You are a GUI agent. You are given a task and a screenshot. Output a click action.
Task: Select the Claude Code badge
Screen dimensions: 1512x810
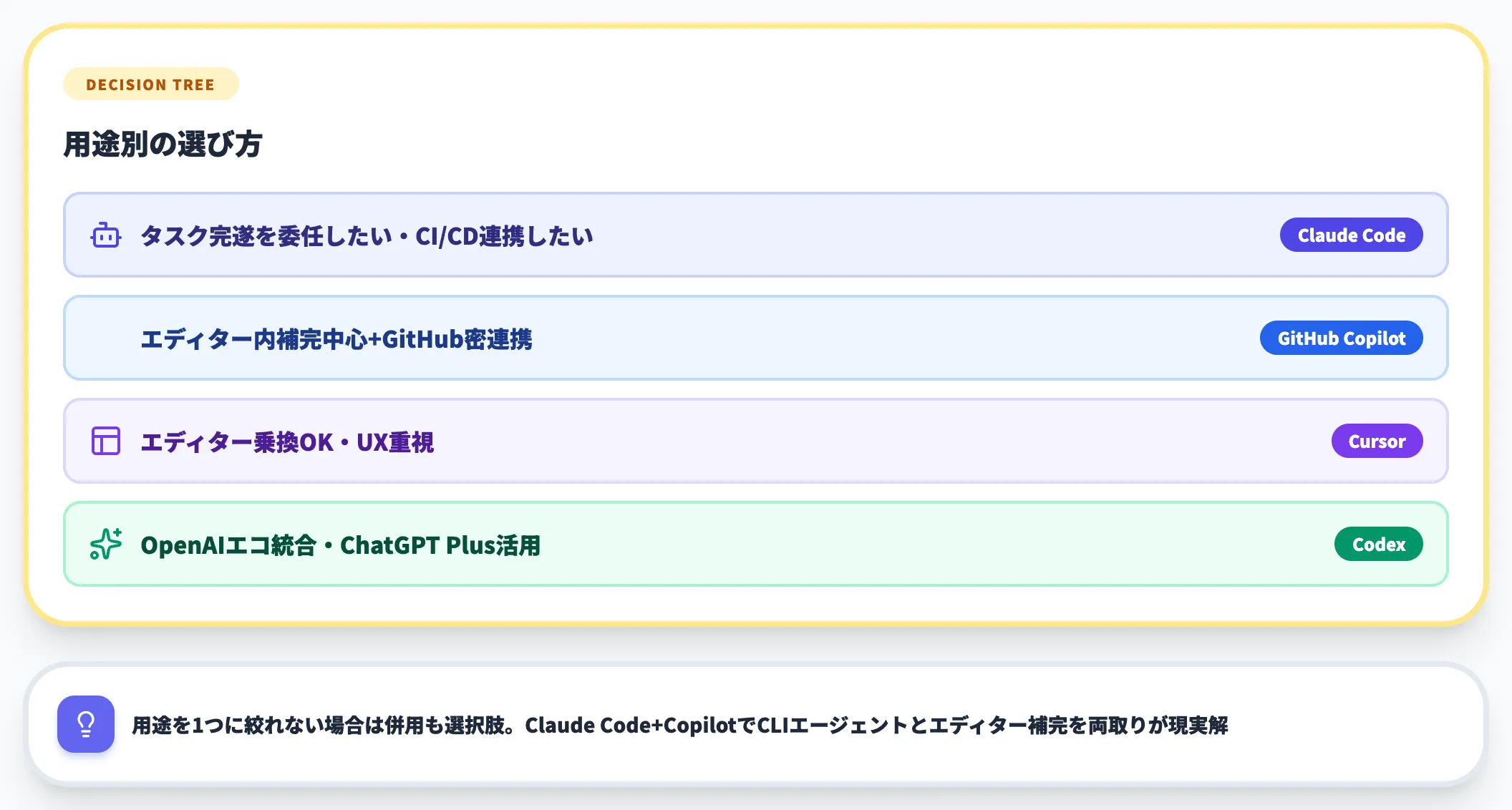coord(1351,235)
